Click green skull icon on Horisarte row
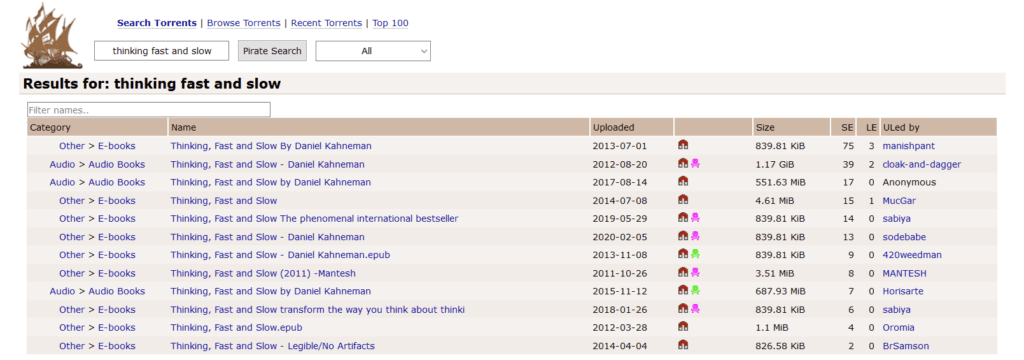Image resolution: width=1024 pixels, height=360 pixels. [696, 291]
